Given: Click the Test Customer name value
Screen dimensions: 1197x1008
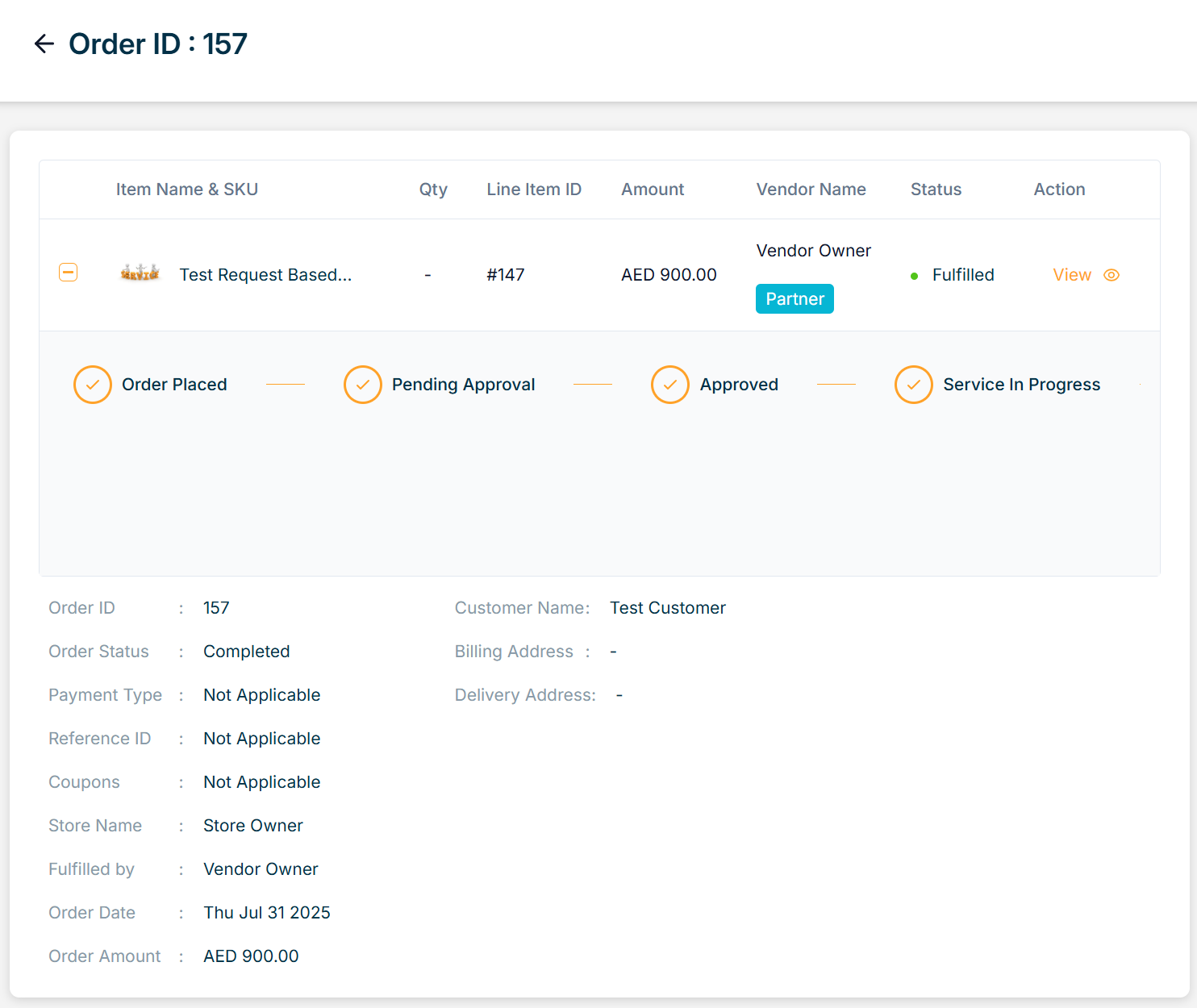Looking at the screenshot, I should [668, 608].
